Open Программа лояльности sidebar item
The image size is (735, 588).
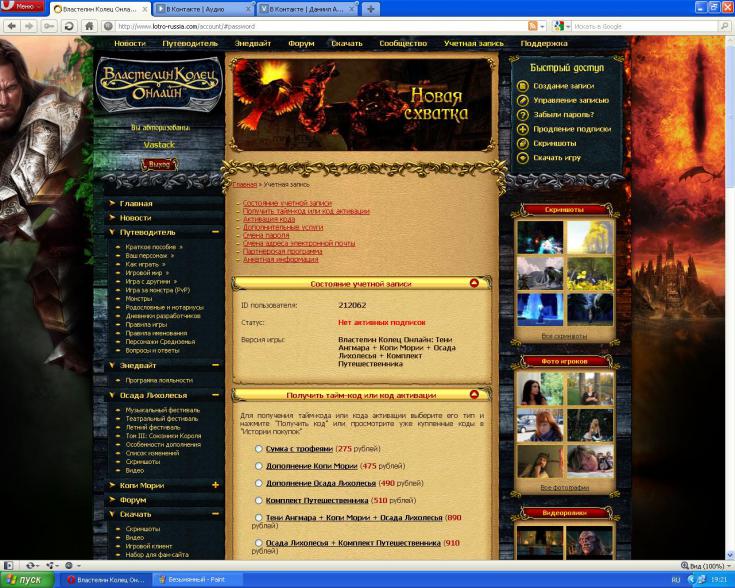pyautogui.click(x=159, y=380)
